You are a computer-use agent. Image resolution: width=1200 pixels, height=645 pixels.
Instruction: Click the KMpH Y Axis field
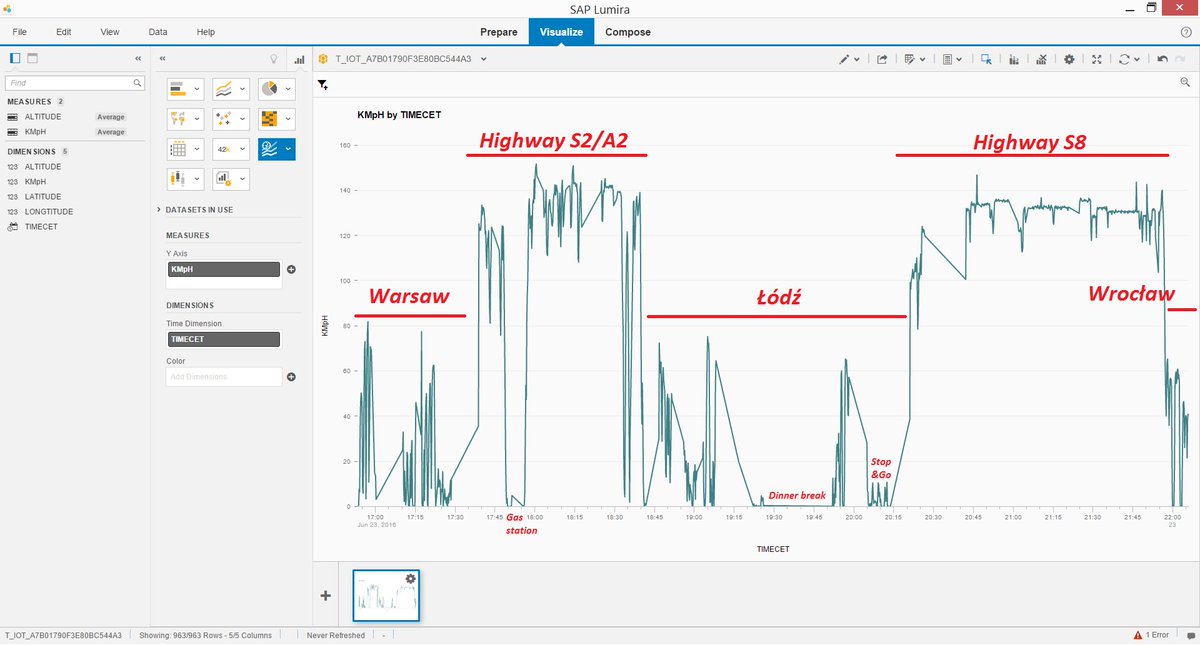click(223, 269)
